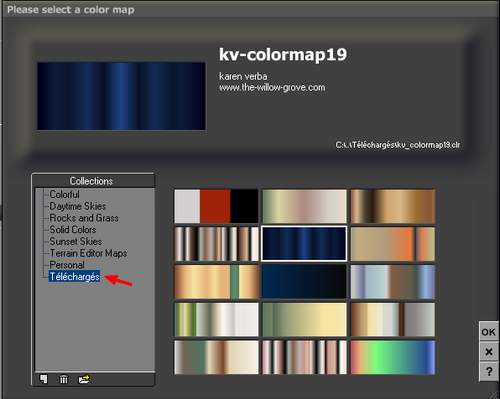Open the Sunset Skies collection
The height and width of the screenshot is (399, 500).
click(76, 241)
